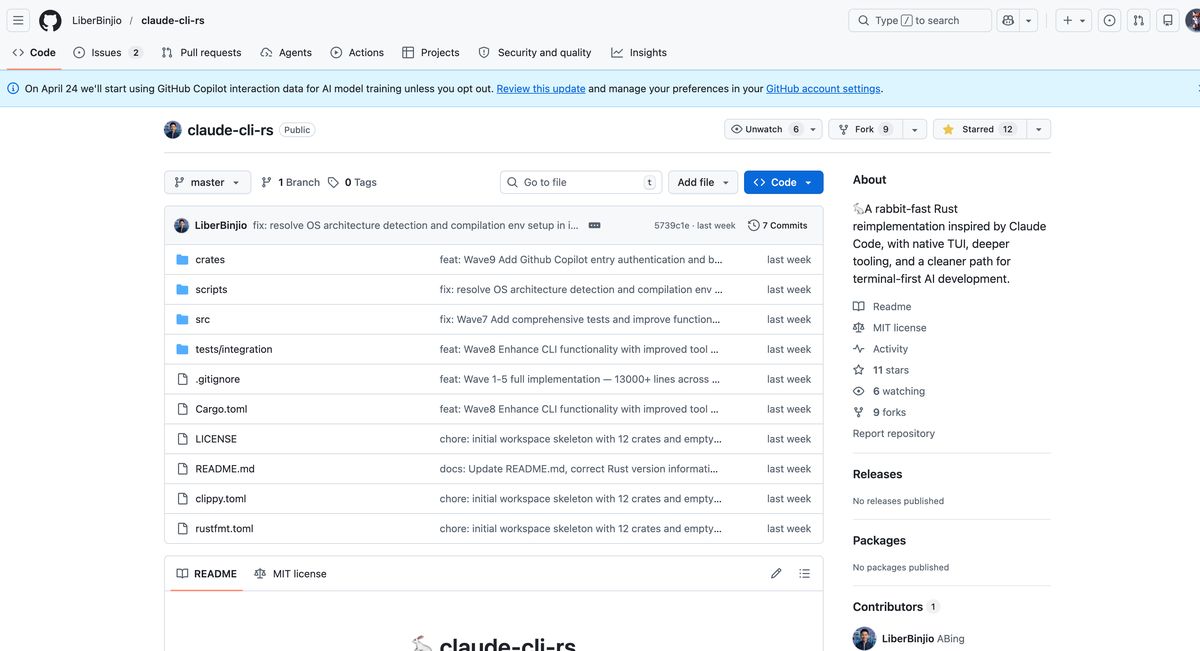
Task: Open the master branch dropdown
Action: coord(207,182)
